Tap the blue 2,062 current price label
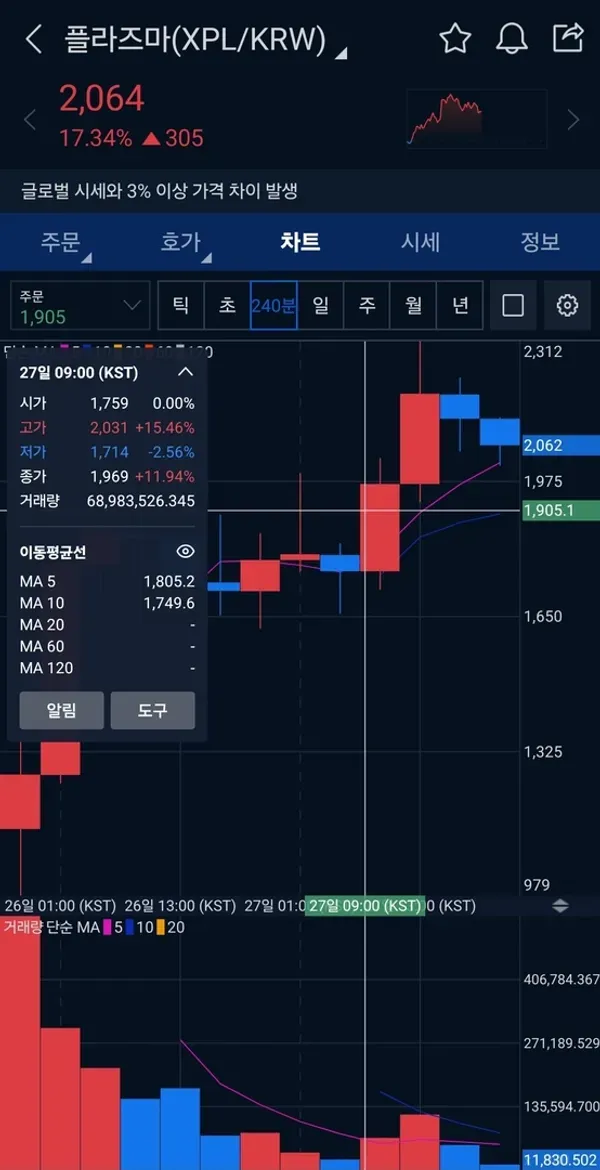 point(560,445)
